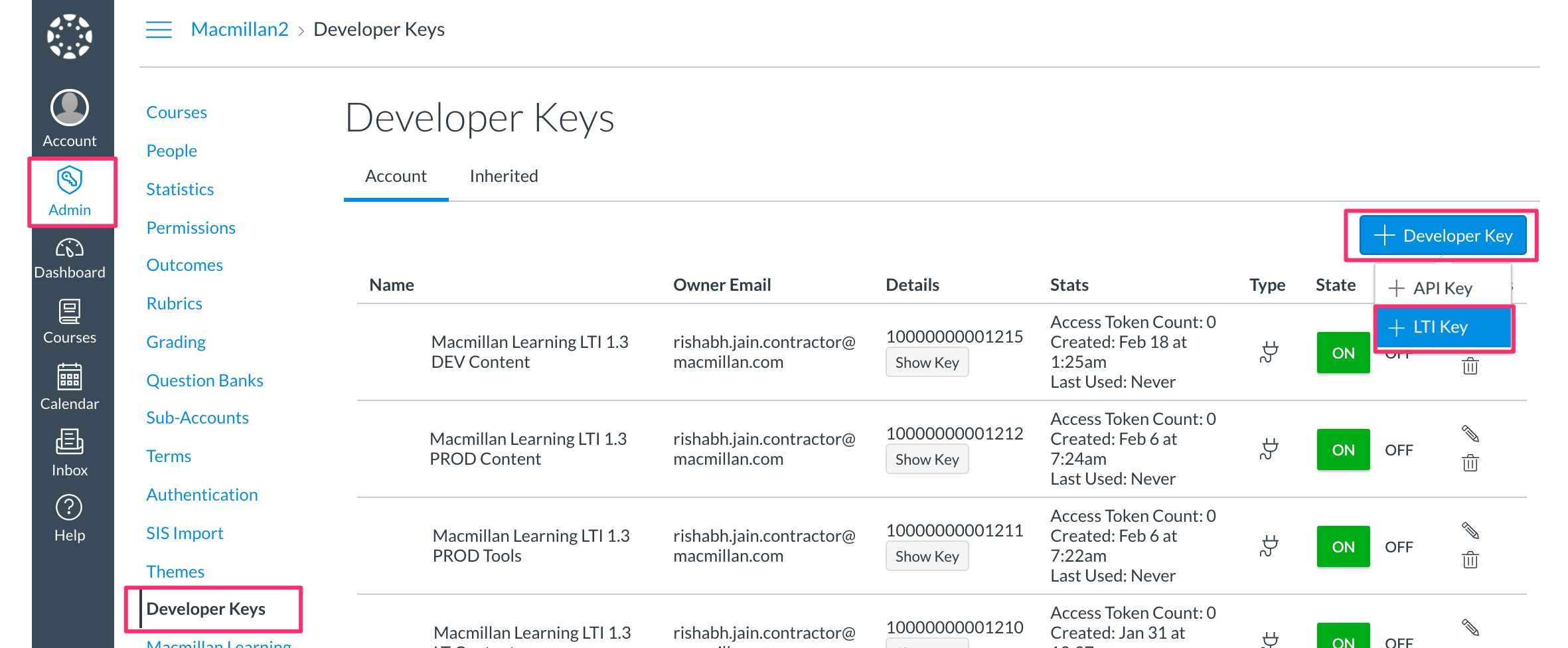Show the key for DEV Content

[927, 362]
